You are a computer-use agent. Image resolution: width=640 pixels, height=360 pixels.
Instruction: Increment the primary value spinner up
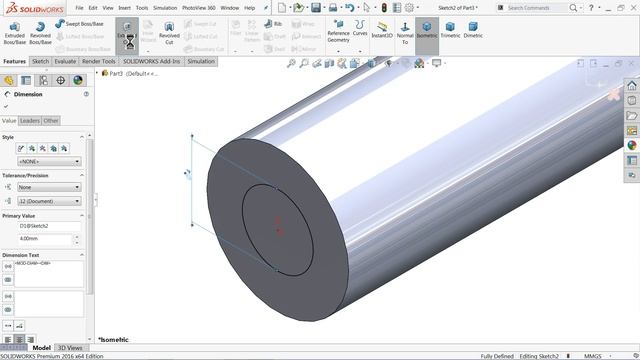77,236
